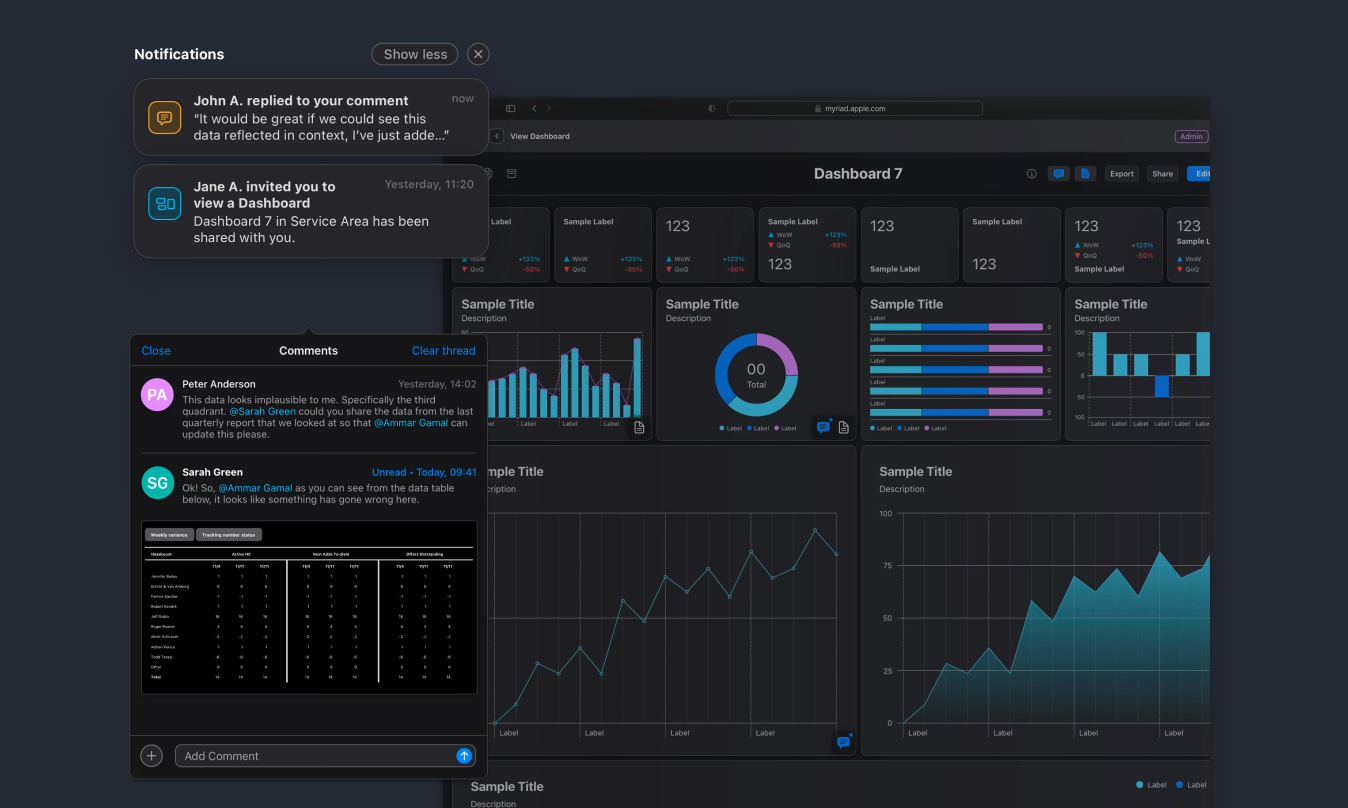Click the blue dashboard icon in Jane A.'s notification
This screenshot has height=808, width=1348.
164,203
